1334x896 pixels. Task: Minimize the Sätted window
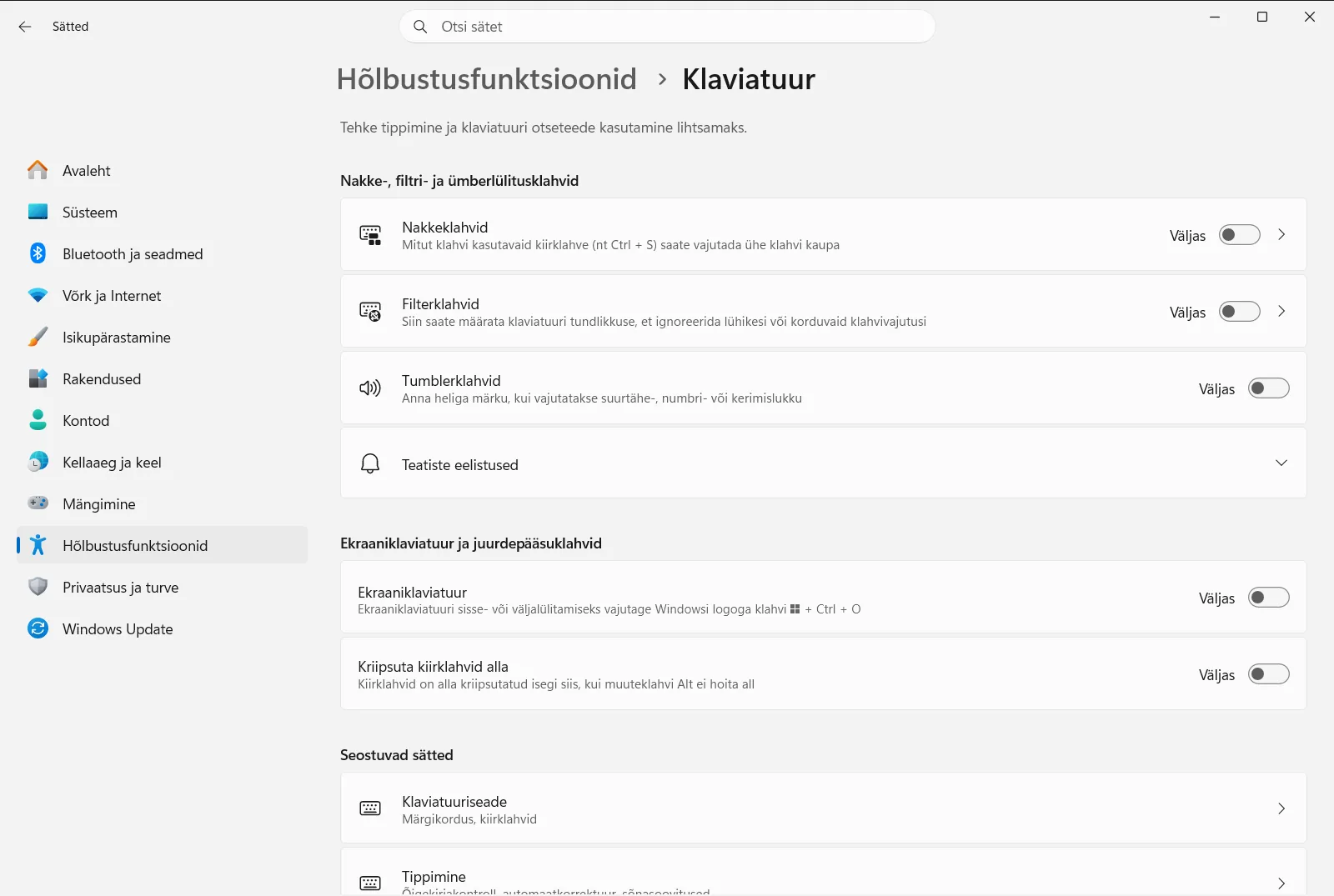[1215, 17]
